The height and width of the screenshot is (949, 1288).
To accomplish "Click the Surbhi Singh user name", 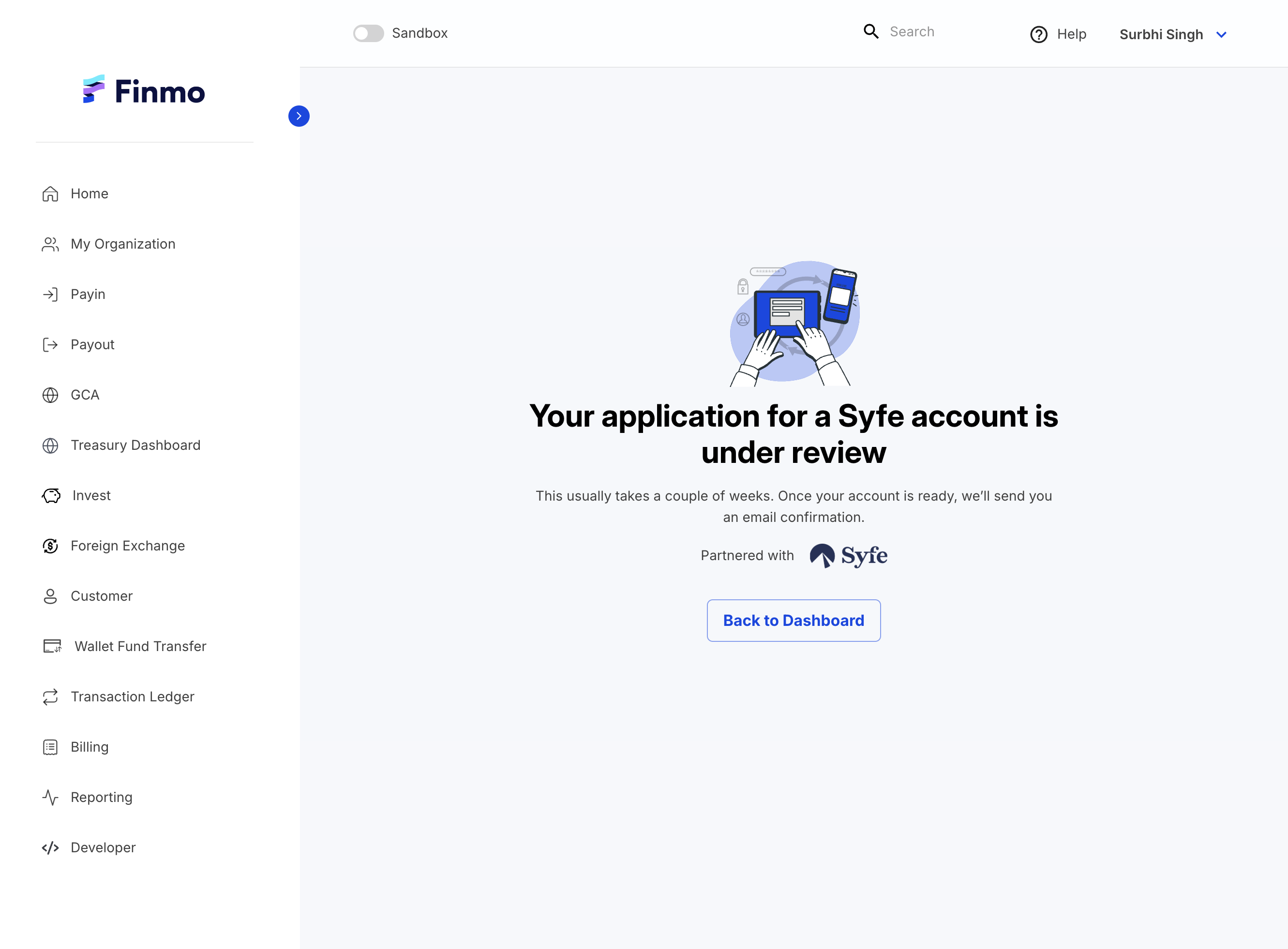I will pyautogui.click(x=1161, y=35).
